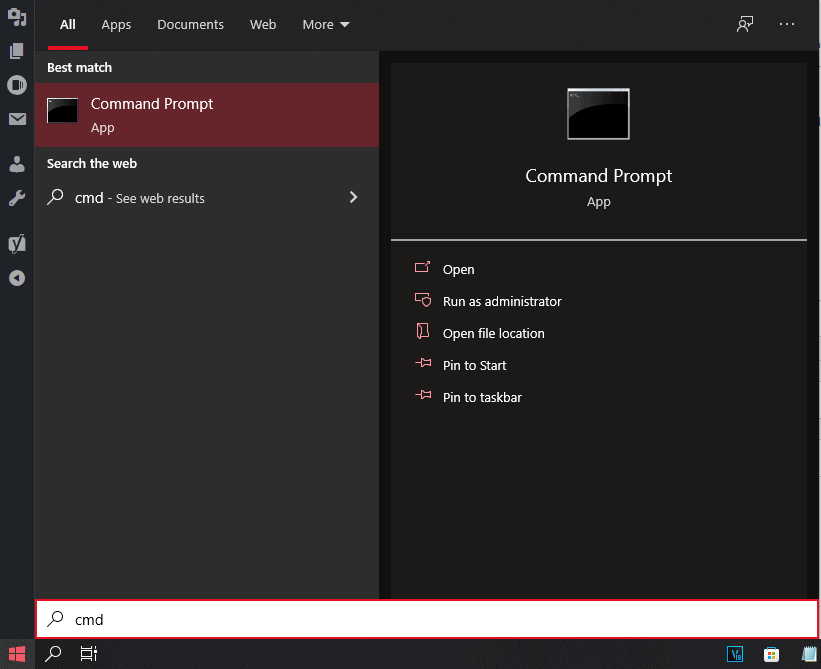This screenshot has width=821, height=669.
Task: Click the person icon in the left sidebar
Action: point(17,164)
